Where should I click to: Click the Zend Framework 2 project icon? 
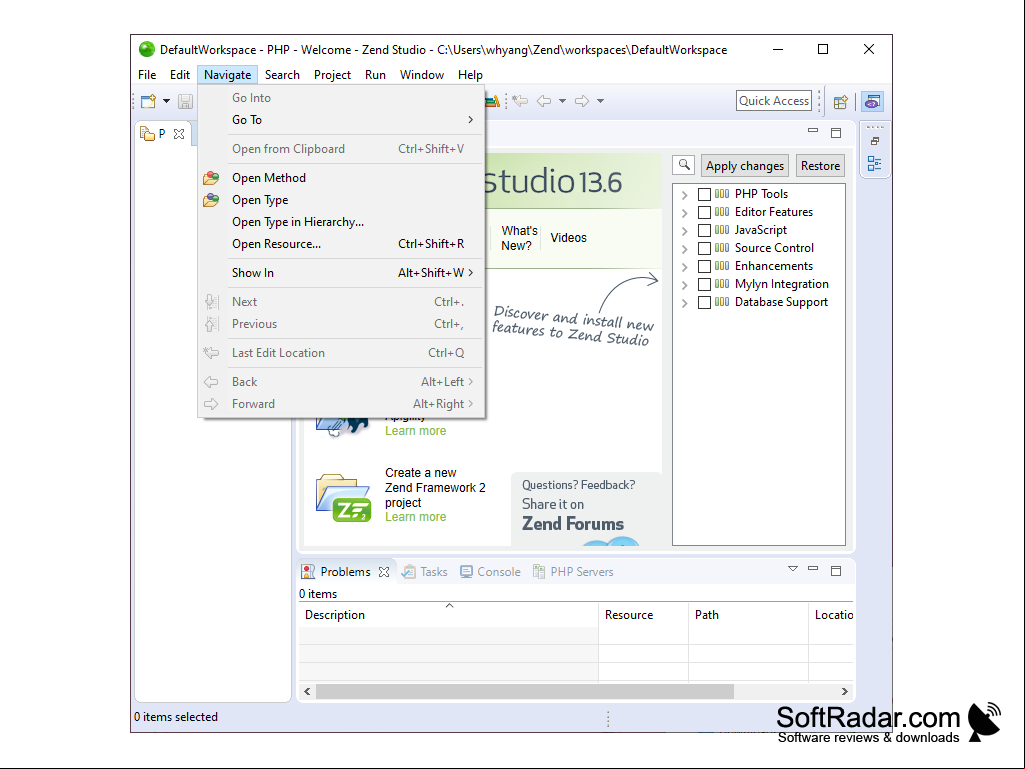tap(343, 498)
